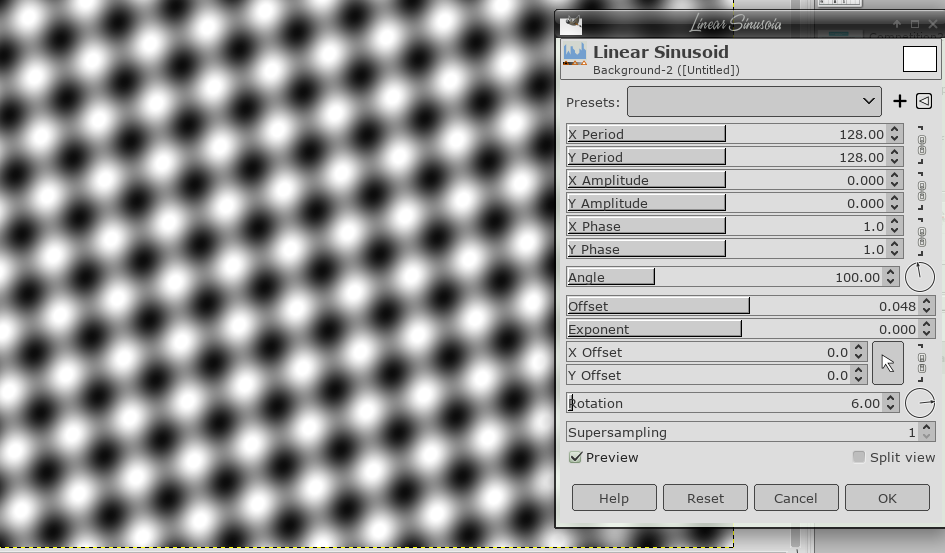
Task: Increase X Amplitude with up arrow
Action: coord(895,175)
